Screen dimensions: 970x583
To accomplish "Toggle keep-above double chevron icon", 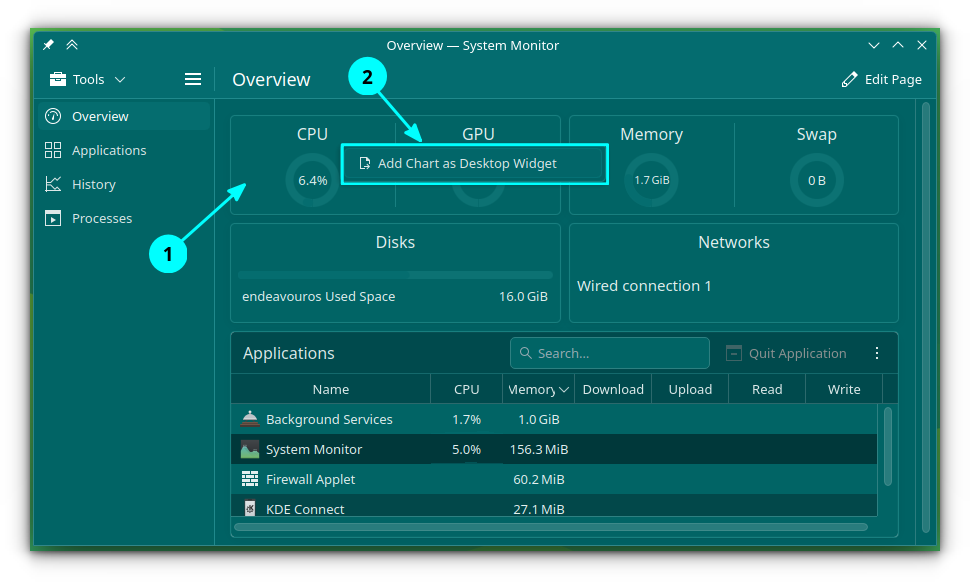I will click(72, 45).
